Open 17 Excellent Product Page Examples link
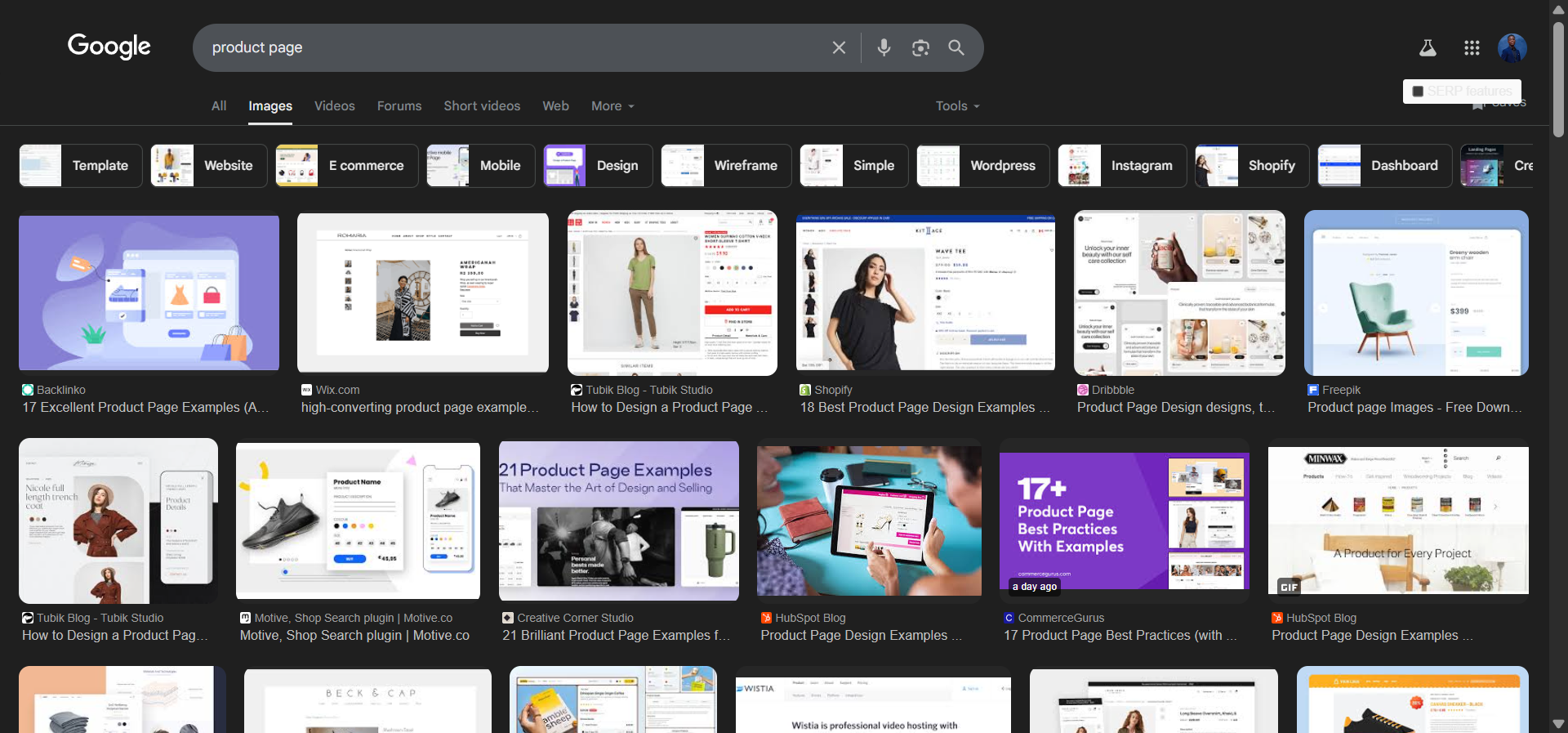 pos(145,407)
